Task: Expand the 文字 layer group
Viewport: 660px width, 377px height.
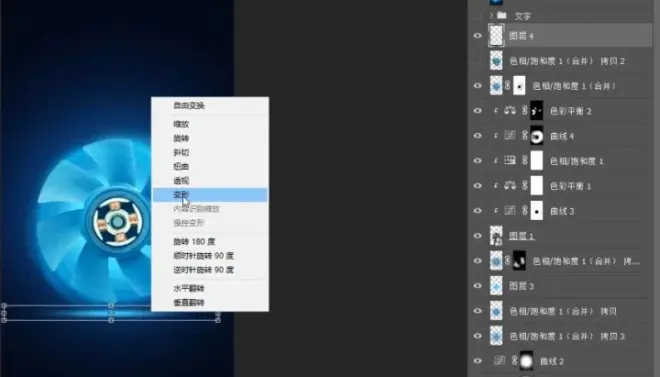Action: pos(491,16)
